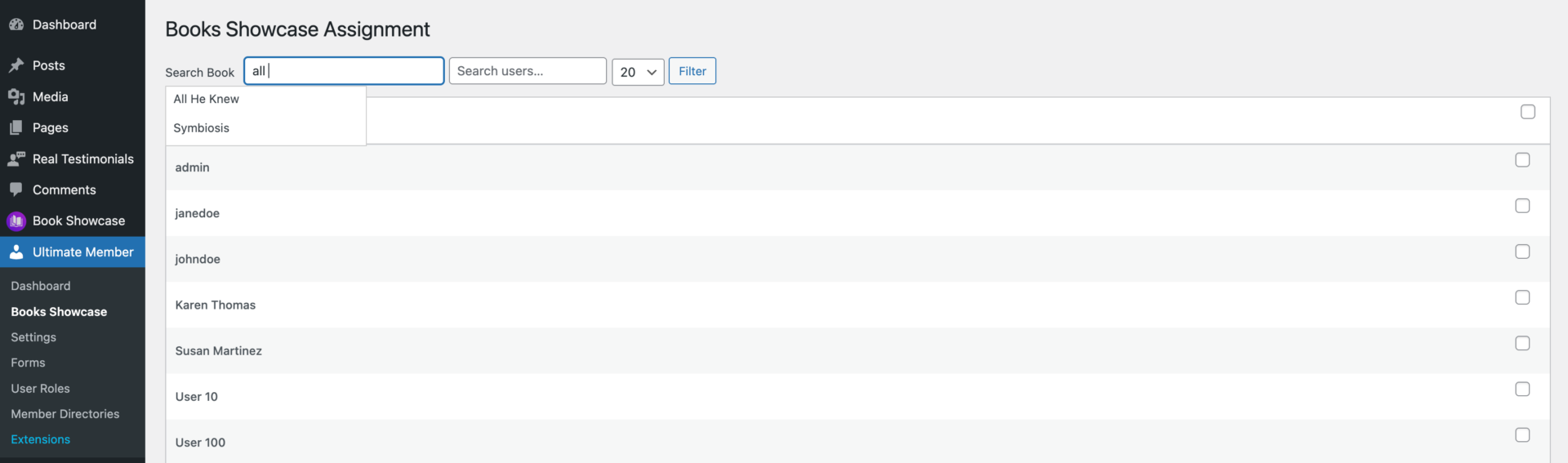Focus the Search users field
1568x463 pixels.
[528, 71]
